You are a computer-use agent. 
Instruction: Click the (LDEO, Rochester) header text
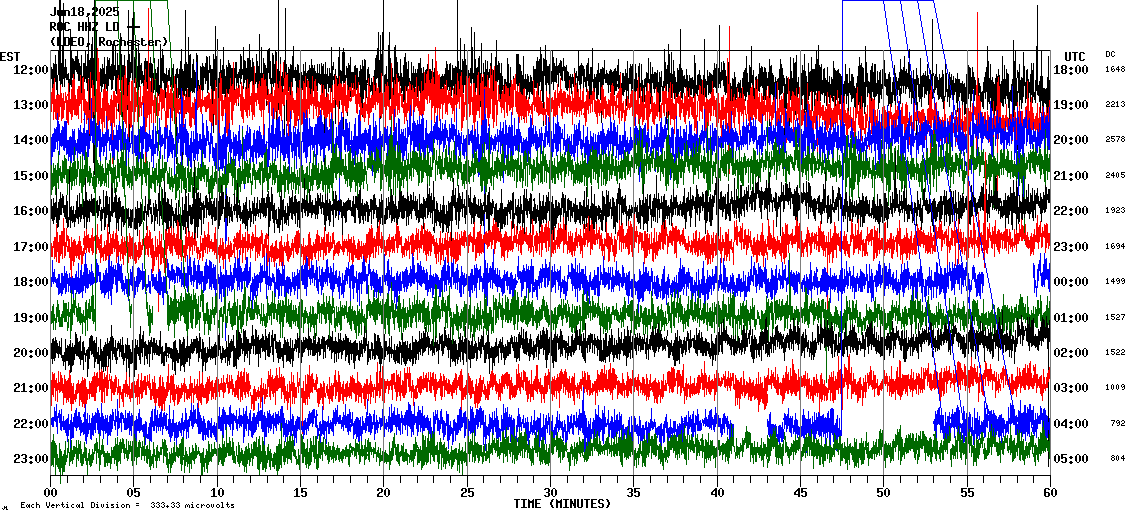pyautogui.click(x=109, y=42)
